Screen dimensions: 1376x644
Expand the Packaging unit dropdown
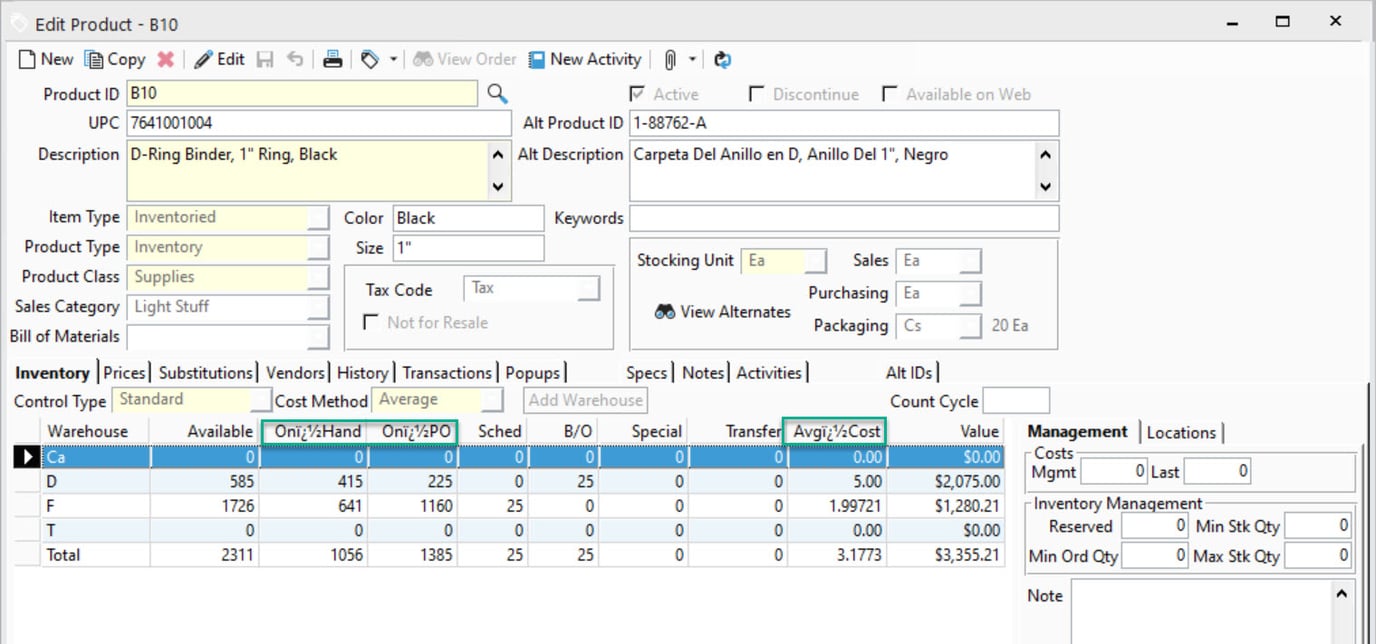coord(970,326)
